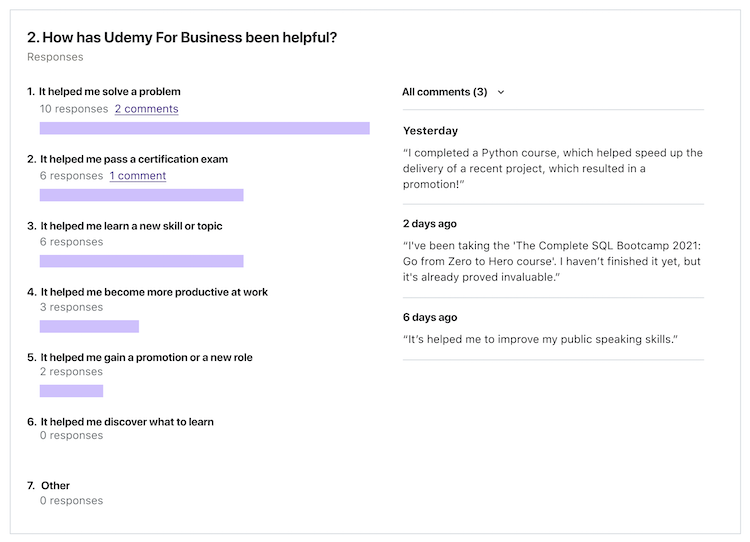This screenshot has width=750, height=542.
Task: Select 'It helped me become more productive'
Action: pyautogui.click(x=154, y=292)
